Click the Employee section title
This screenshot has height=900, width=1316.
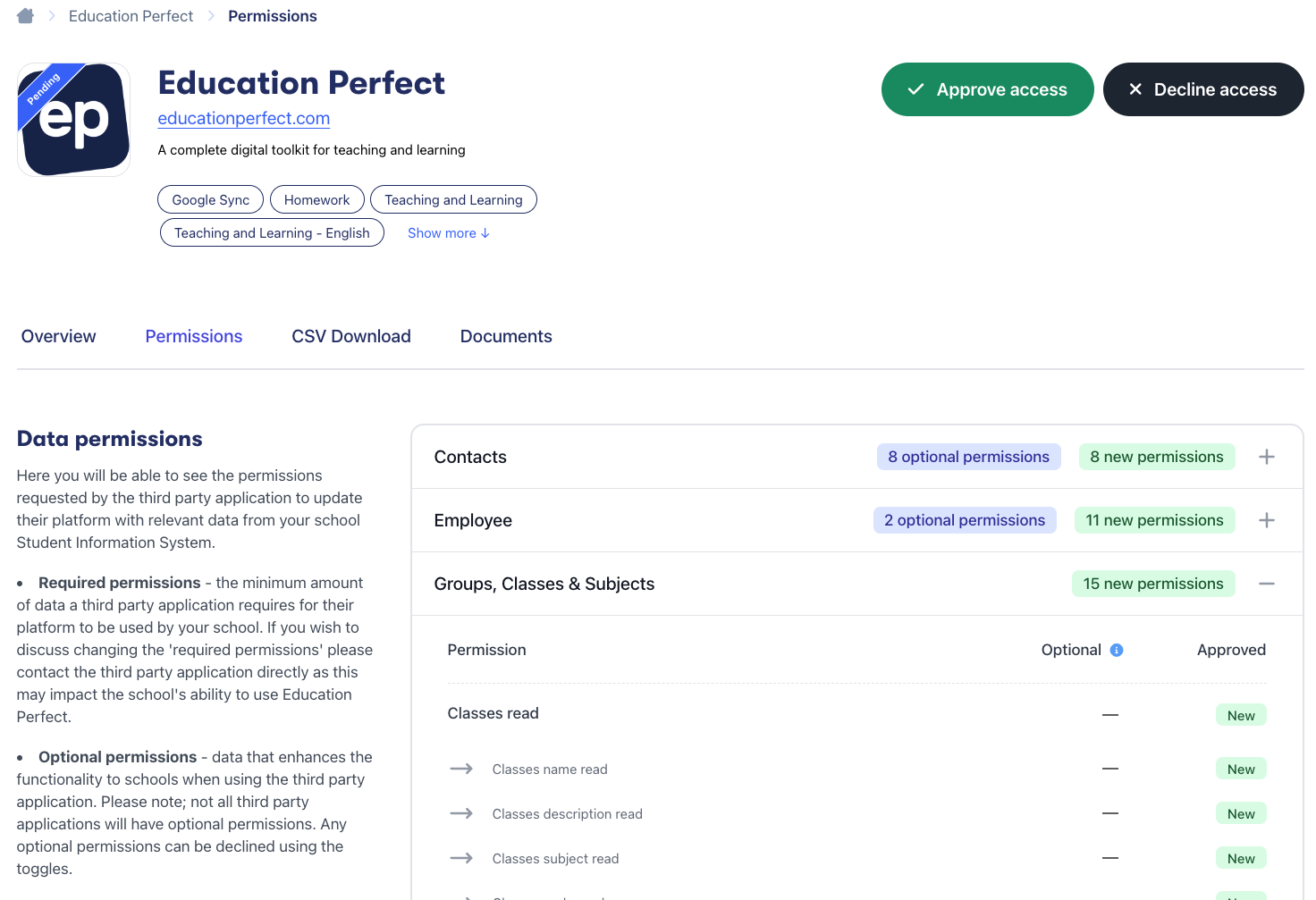473,520
